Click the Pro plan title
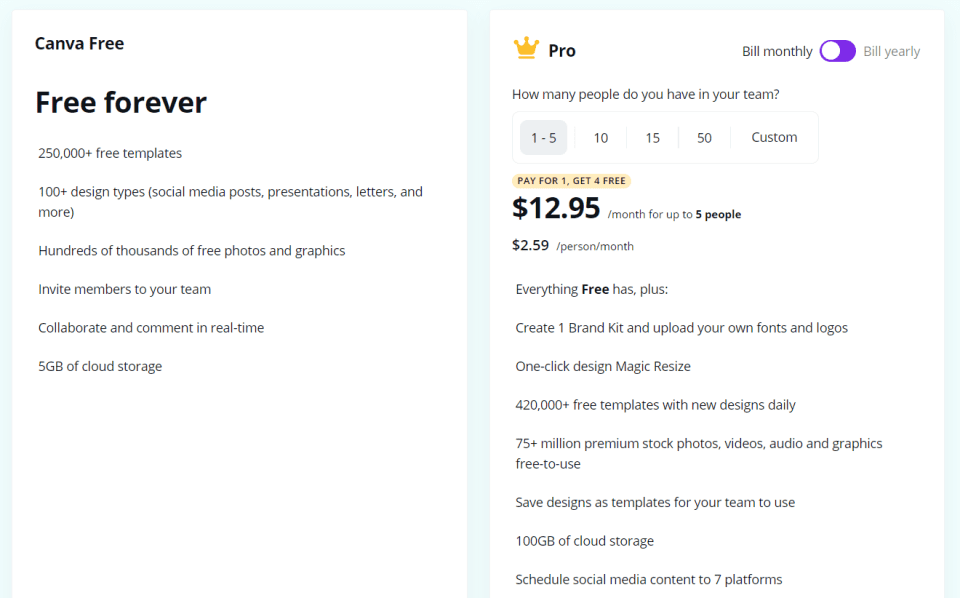Viewport: 960px width, 598px height. pyautogui.click(x=560, y=48)
